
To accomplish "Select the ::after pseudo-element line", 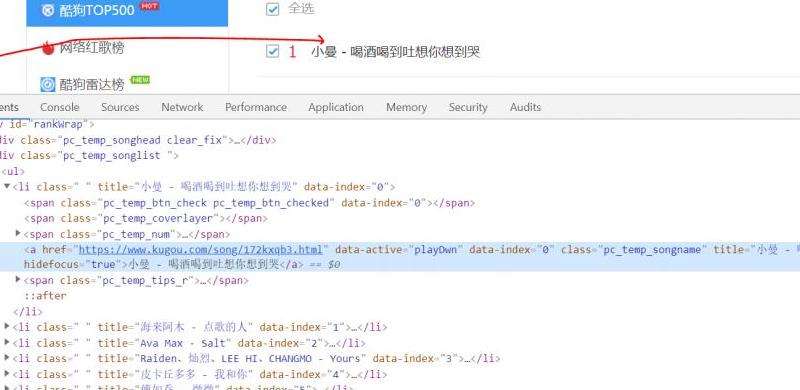I will tap(45, 296).
